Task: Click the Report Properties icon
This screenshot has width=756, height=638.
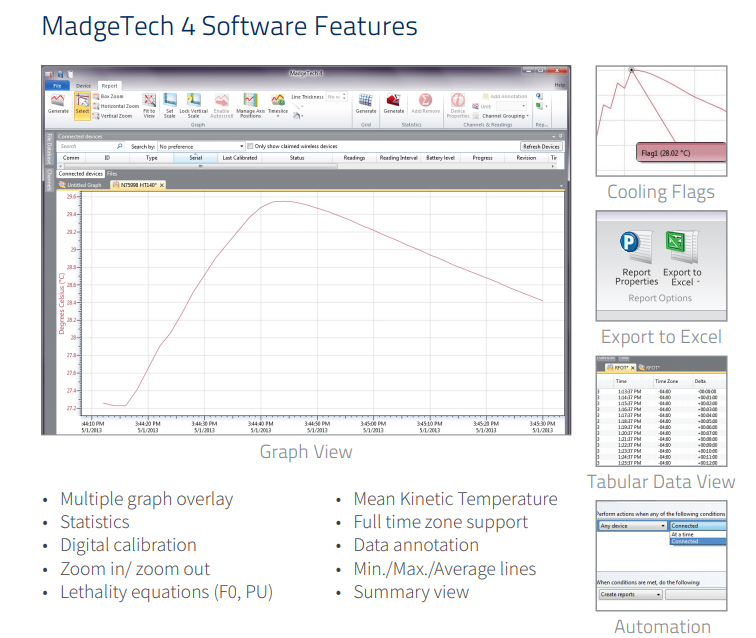Action: [x=636, y=246]
